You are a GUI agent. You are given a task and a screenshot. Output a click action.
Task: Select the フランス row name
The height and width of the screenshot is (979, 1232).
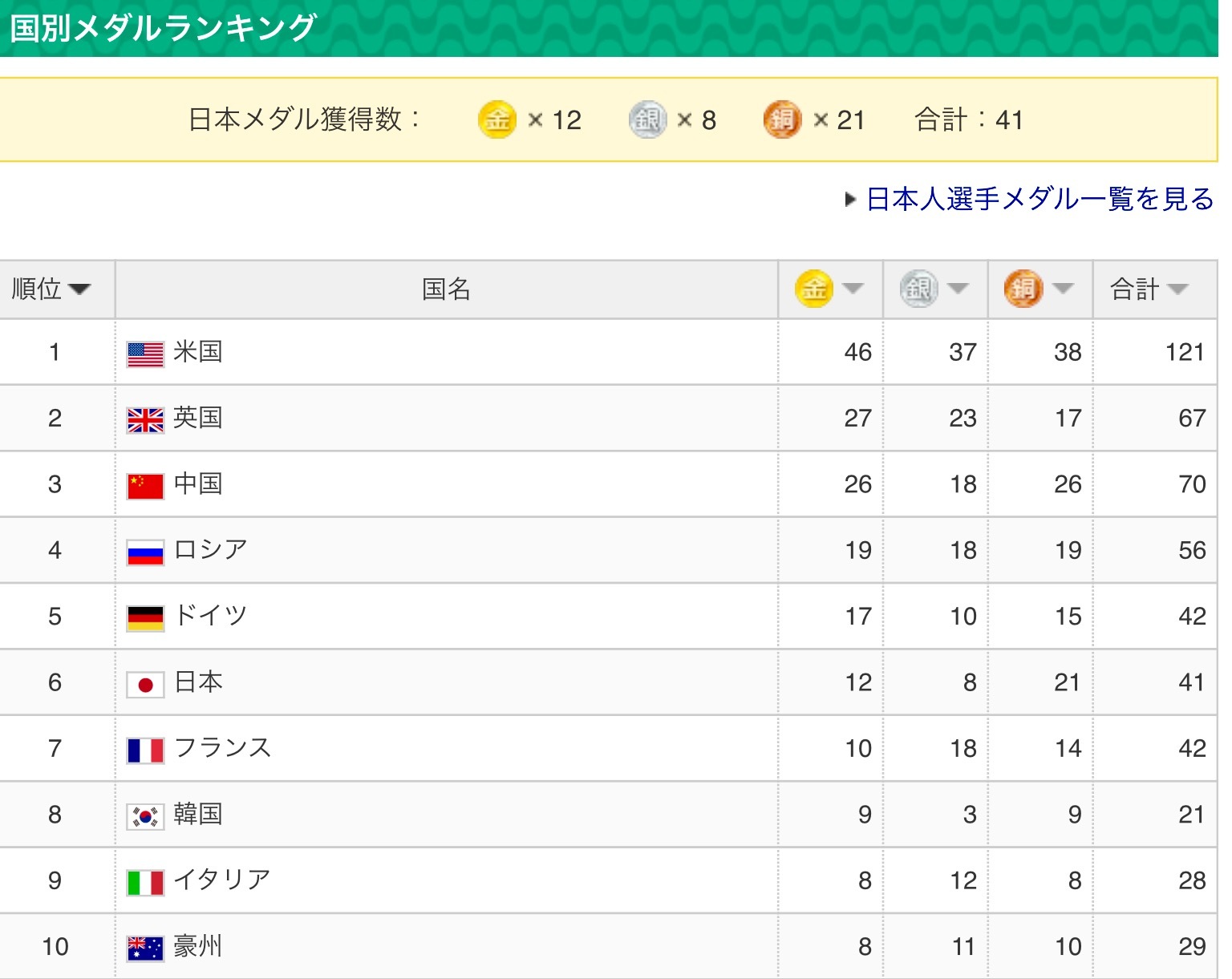click(x=222, y=748)
